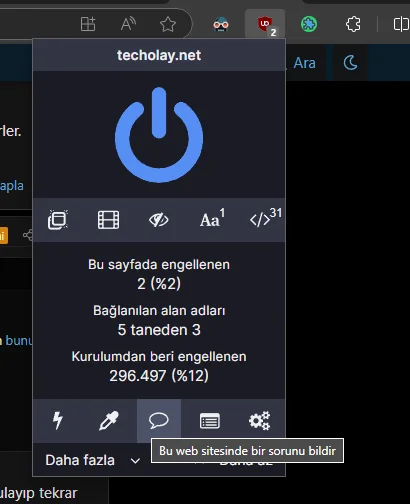Click the share icon on the page

[27, 235]
